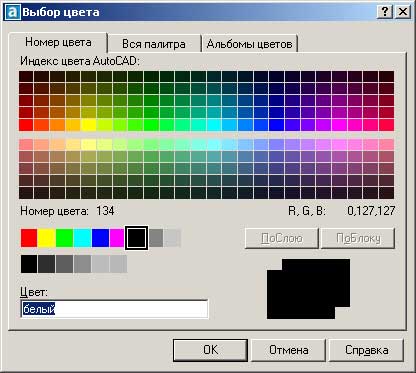This screenshot has width=416, height=373.
Task: Select the red standard color swatch
Action: (29, 238)
